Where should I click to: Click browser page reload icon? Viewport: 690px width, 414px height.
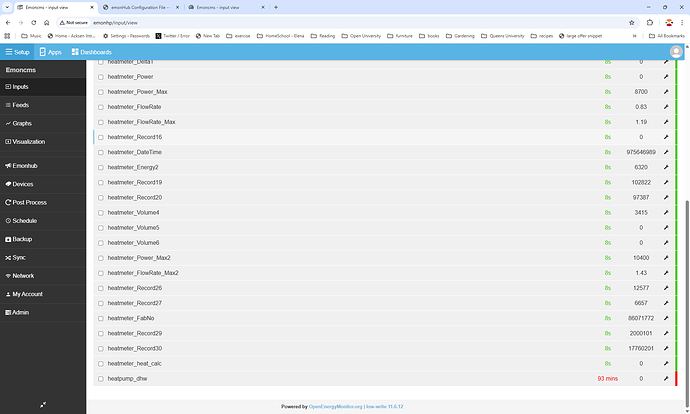(x=37, y=21)
